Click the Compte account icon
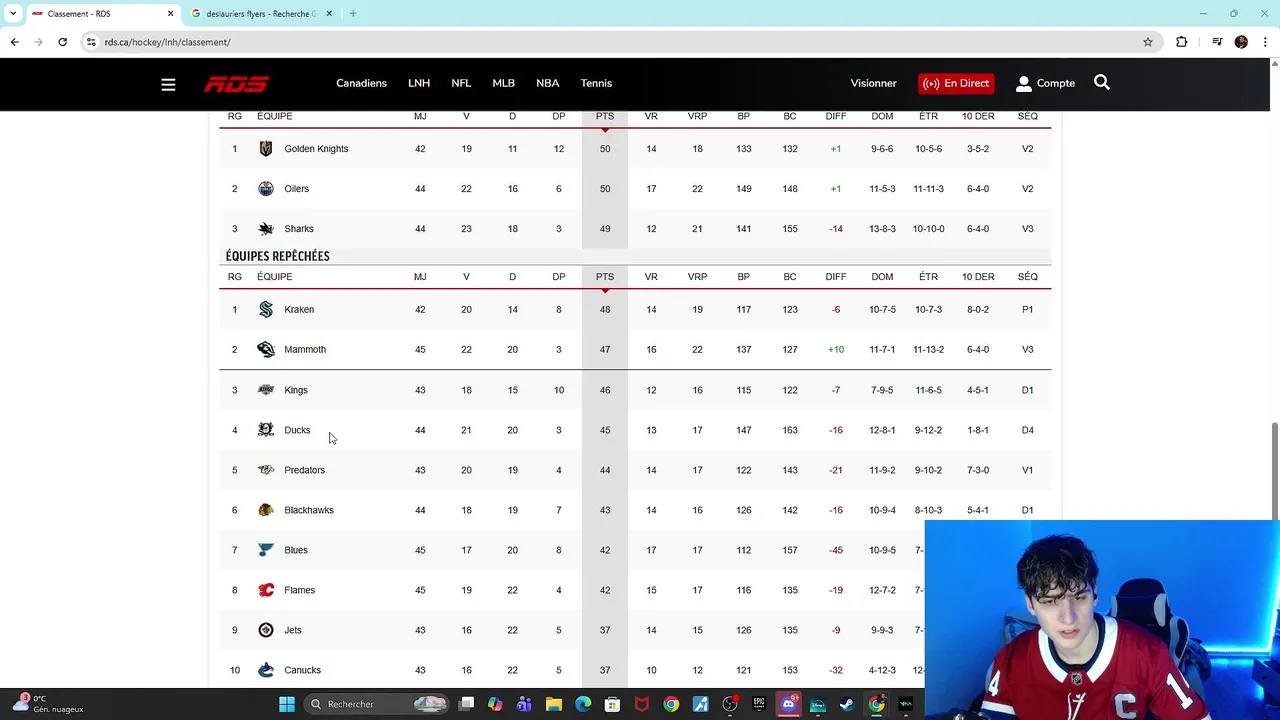Viewport: 1280px width, 720px height. [x=1023, y=84]
